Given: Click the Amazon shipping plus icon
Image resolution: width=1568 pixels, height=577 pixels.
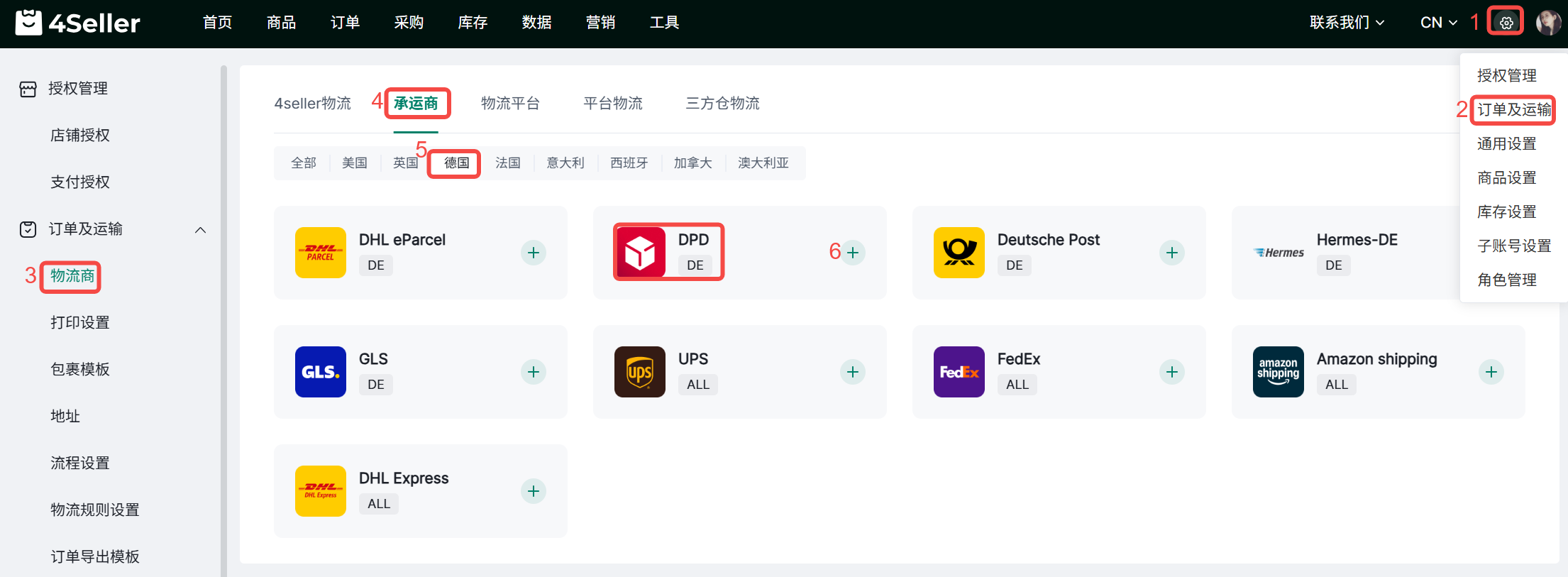Looking at the screenshot, I should (1491, 372).
